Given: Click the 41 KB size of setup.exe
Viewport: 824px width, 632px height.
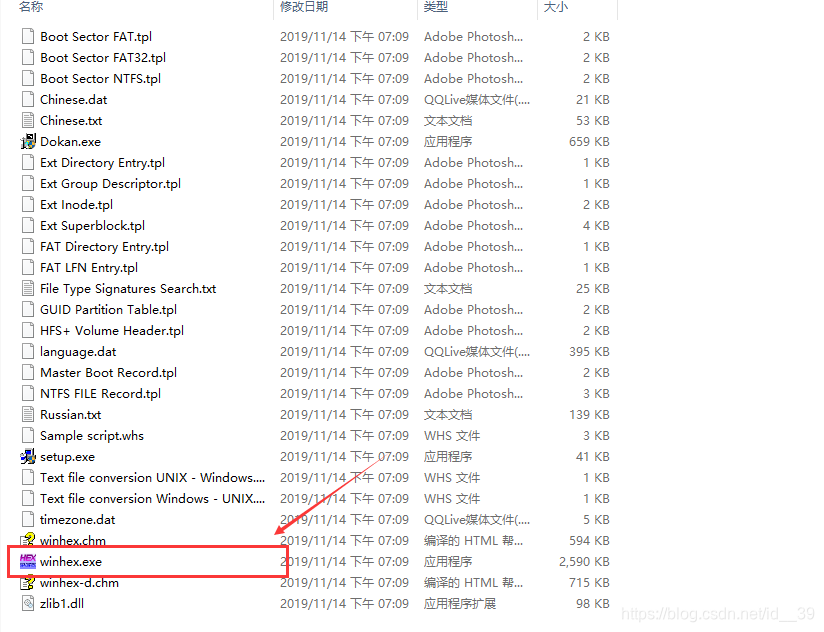Looking at the screenshot, I should point(593,457).
